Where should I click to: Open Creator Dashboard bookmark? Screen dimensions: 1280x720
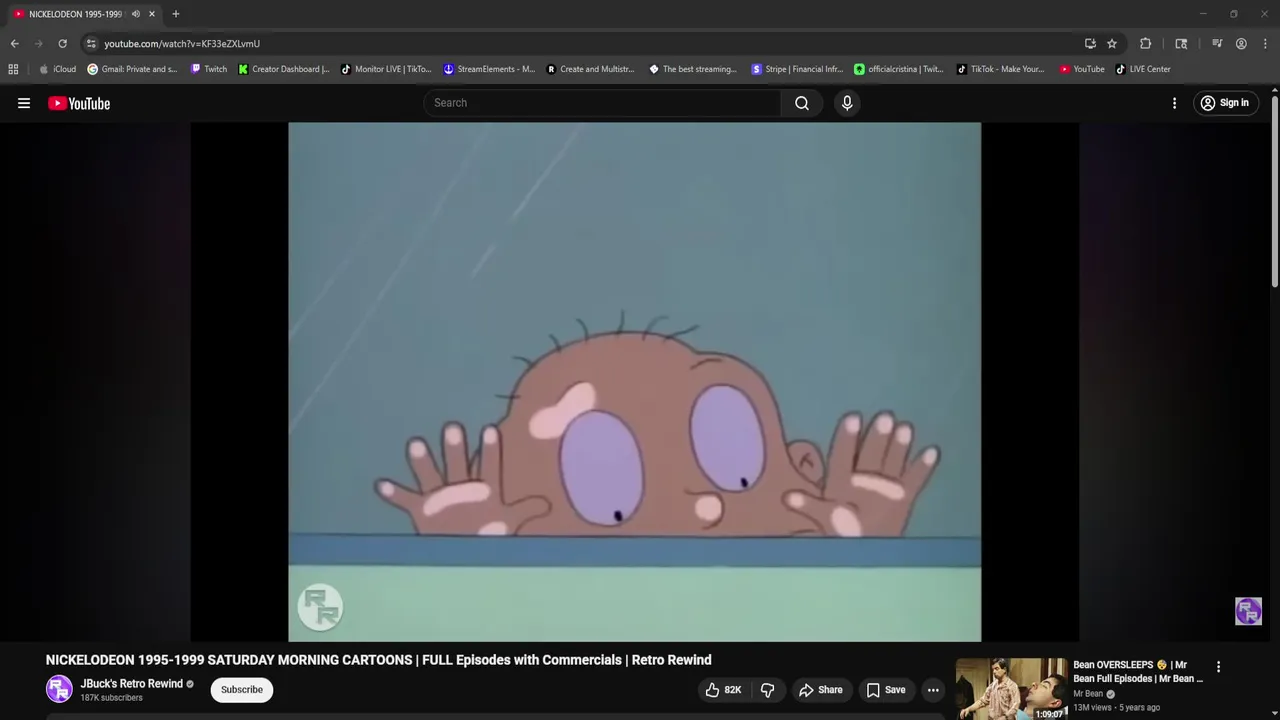pos(284,69)
